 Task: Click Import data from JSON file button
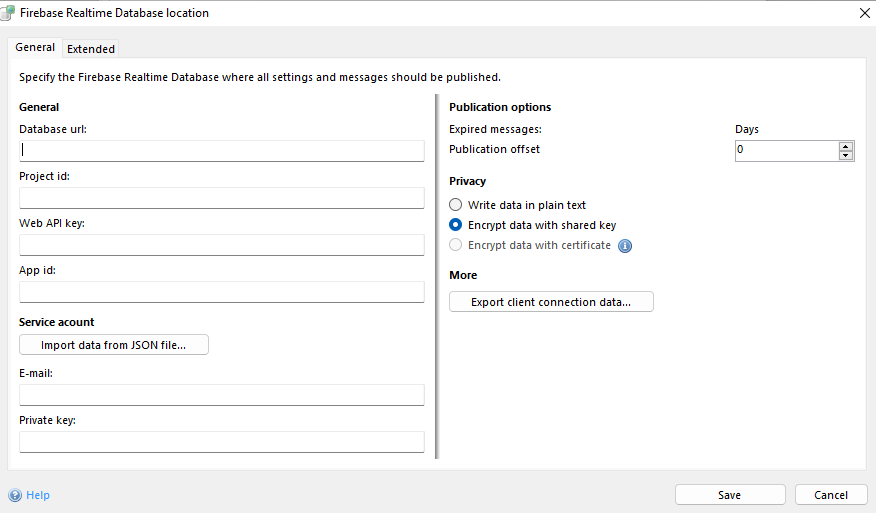(113, 345)
